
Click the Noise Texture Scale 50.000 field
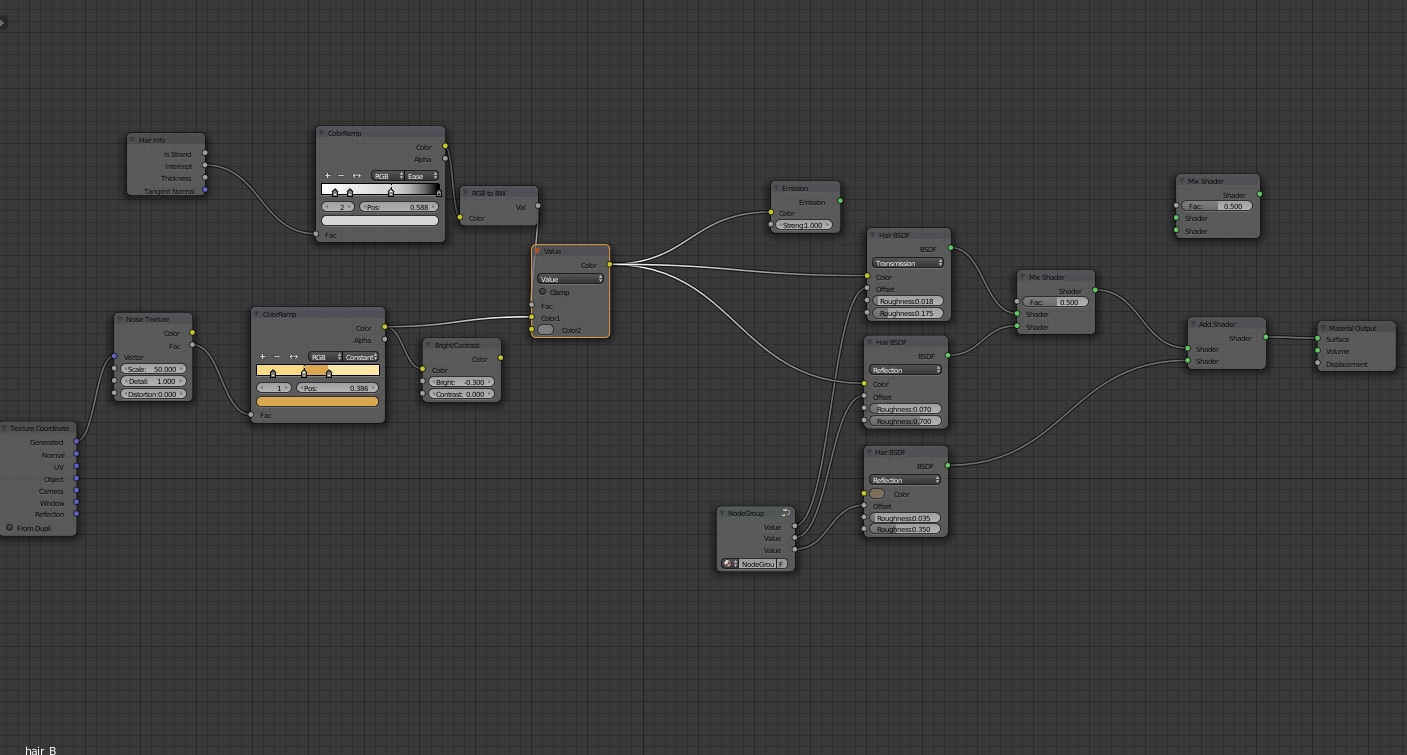(153, 369)
